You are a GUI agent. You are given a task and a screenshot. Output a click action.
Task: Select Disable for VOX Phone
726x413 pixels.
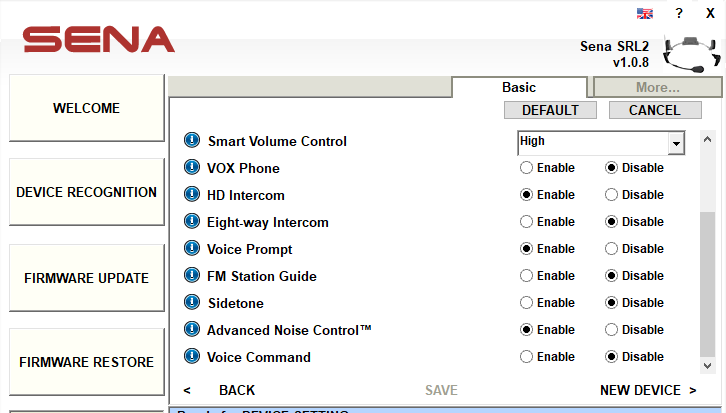tap(611, 168)
